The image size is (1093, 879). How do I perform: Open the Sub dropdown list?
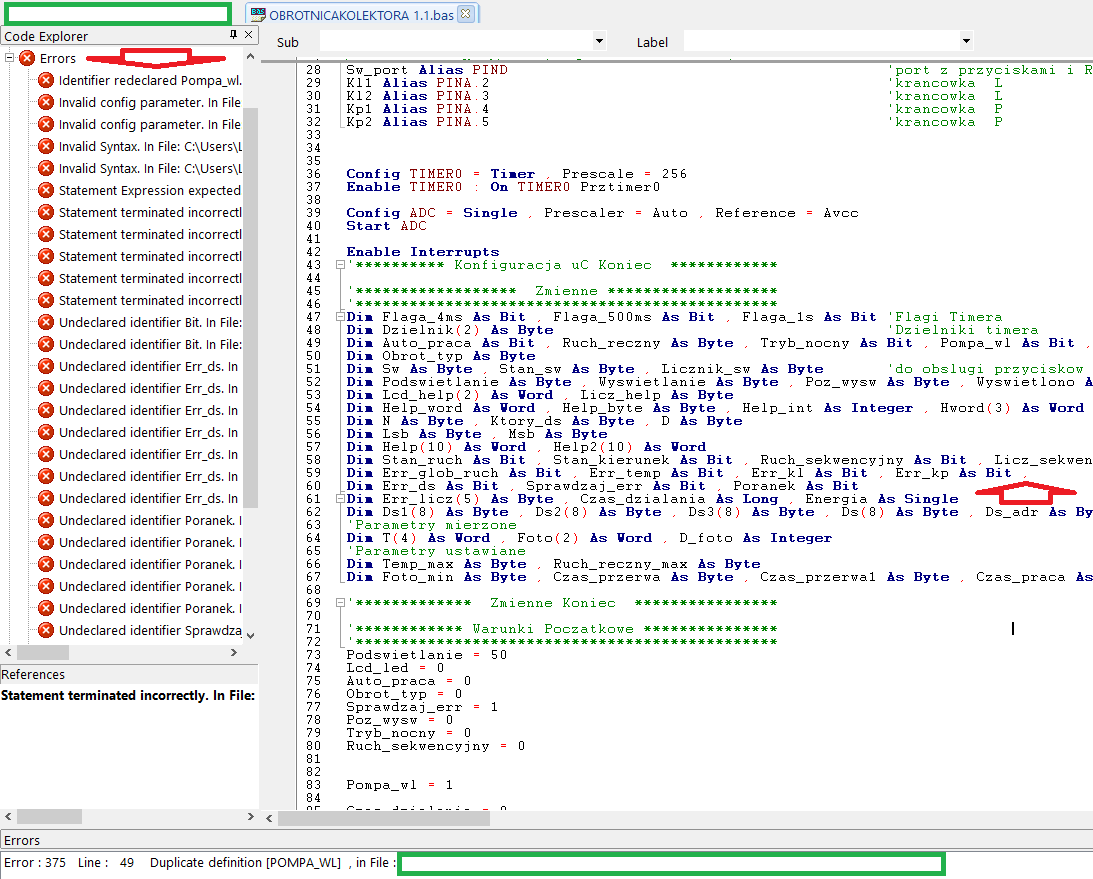(x=599, y=42)
